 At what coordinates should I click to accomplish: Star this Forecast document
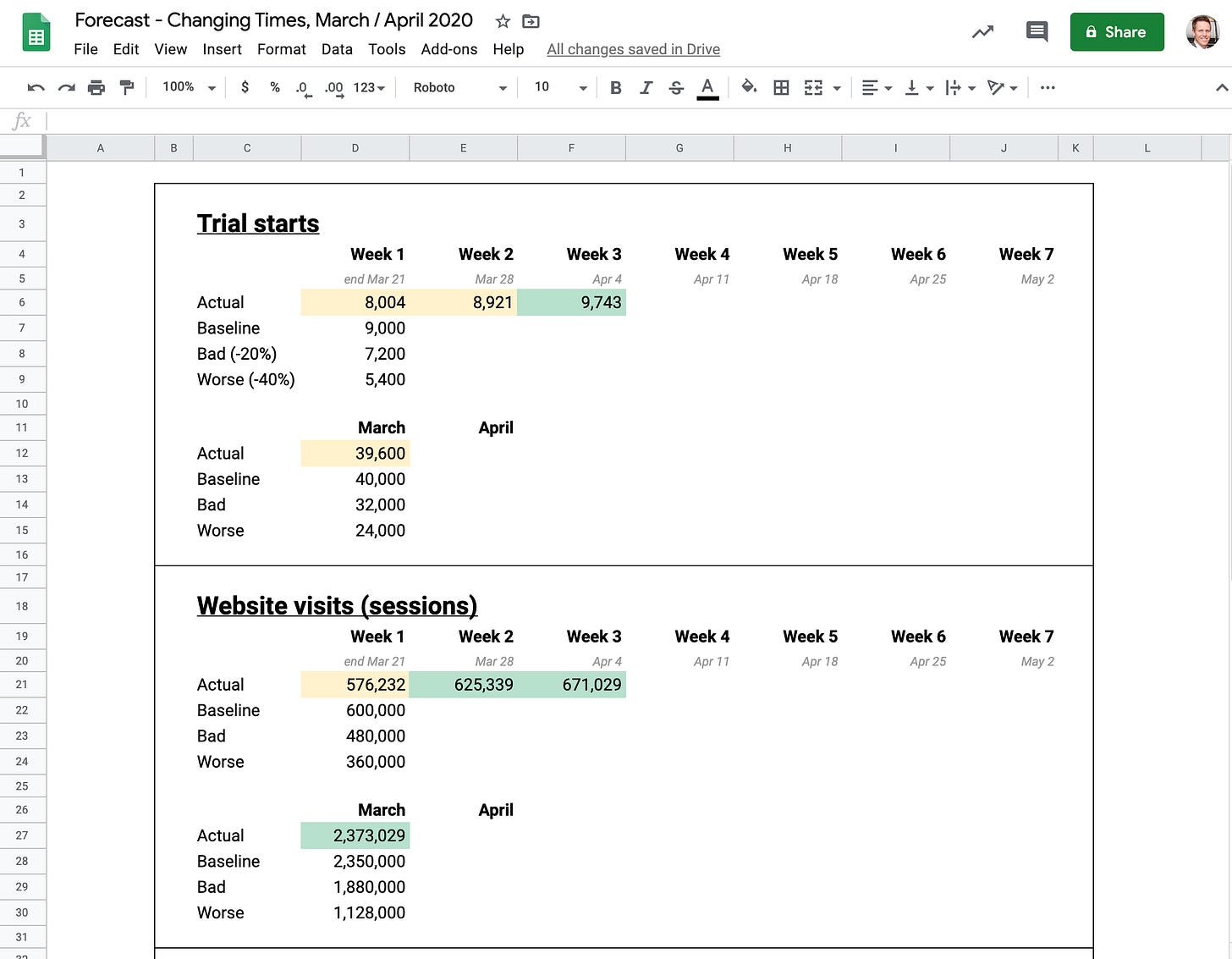click(x=503, y=21)
